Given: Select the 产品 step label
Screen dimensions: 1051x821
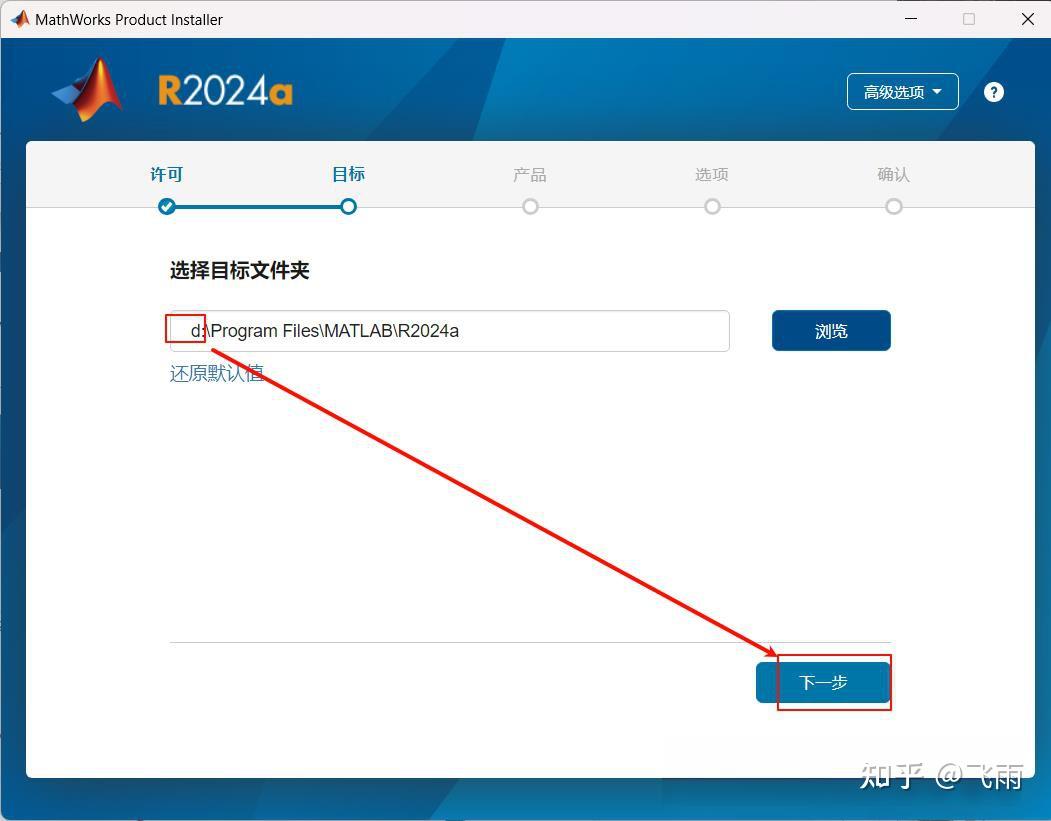Looking at the screenshot, I should (530, 174).
